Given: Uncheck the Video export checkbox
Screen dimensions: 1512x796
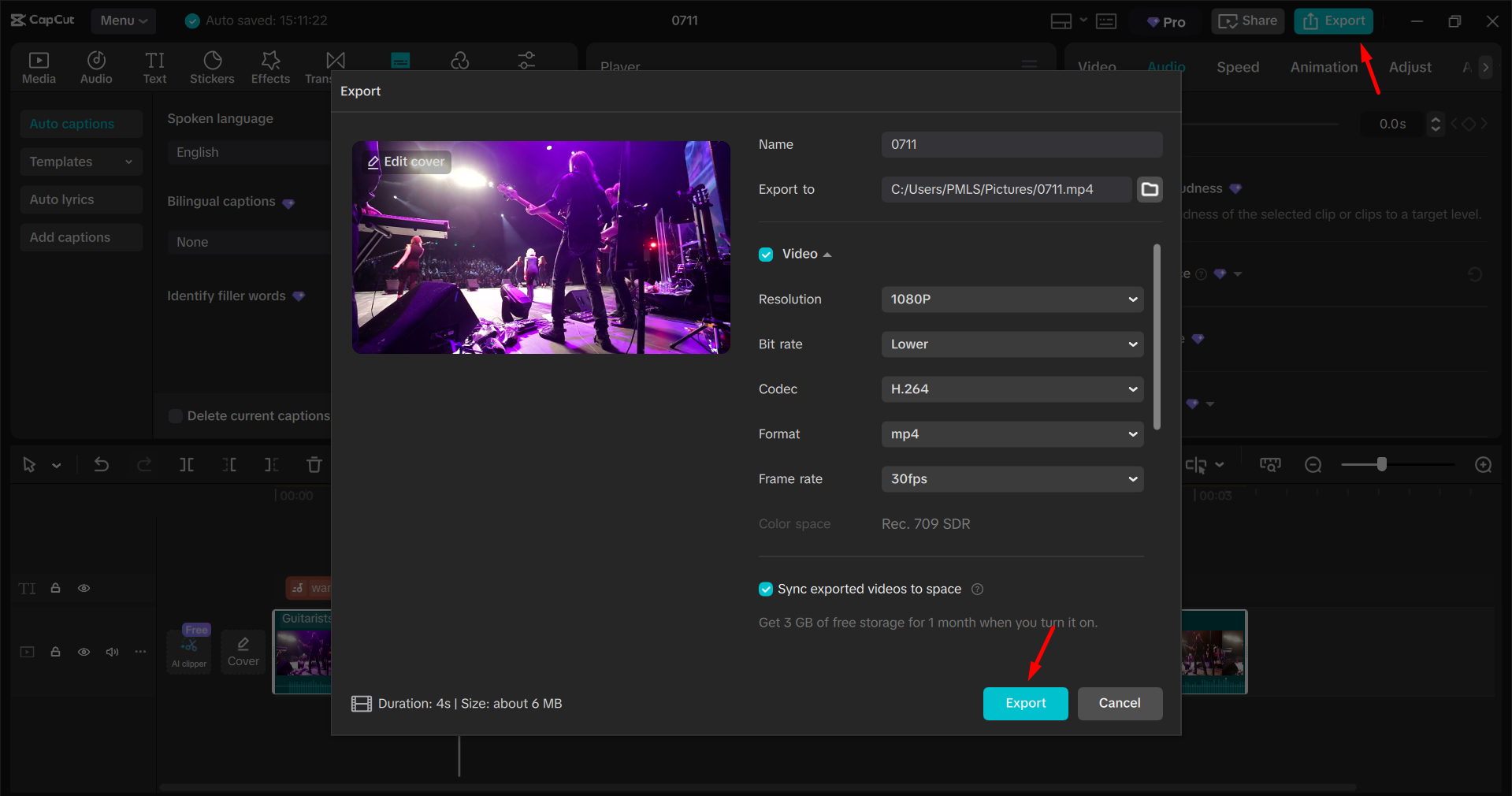Looking at the screenshot, I should pyautogui.click(x=765, y=254).
